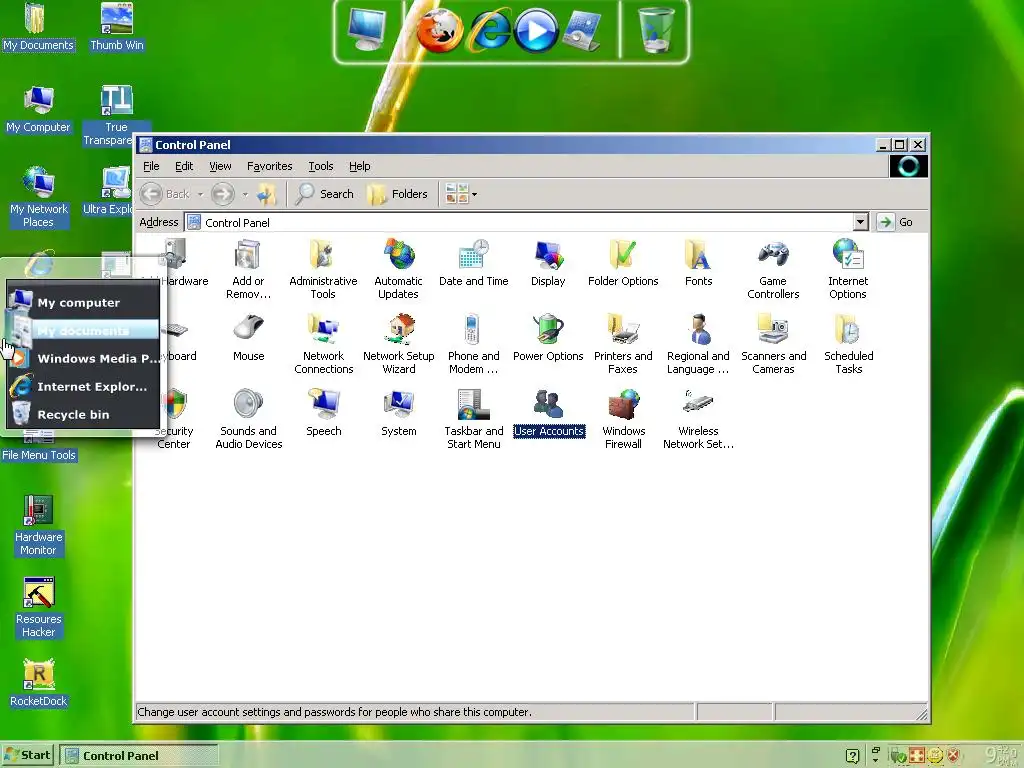Click in the Address bar field
Image resolution: width=1024 pixels, height=768 pixels.
click(526, 222)
